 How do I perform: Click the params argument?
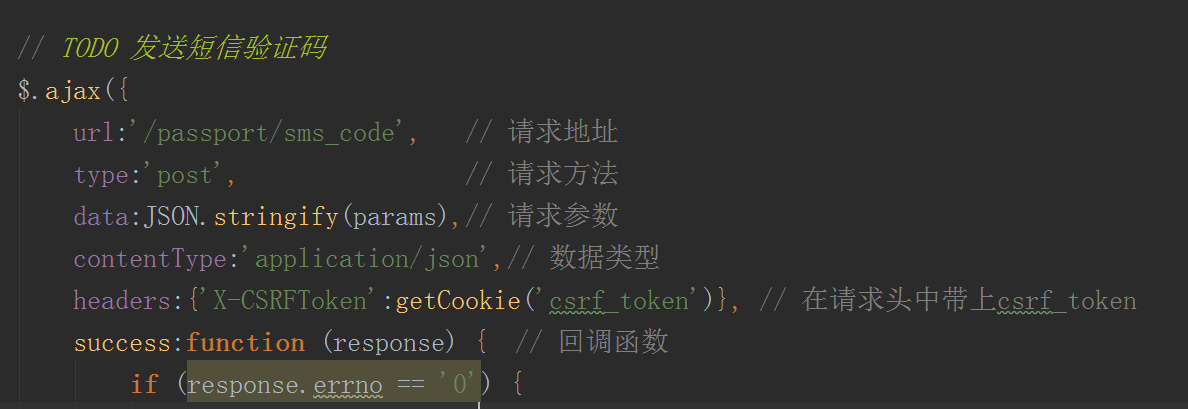coord(395,218)
